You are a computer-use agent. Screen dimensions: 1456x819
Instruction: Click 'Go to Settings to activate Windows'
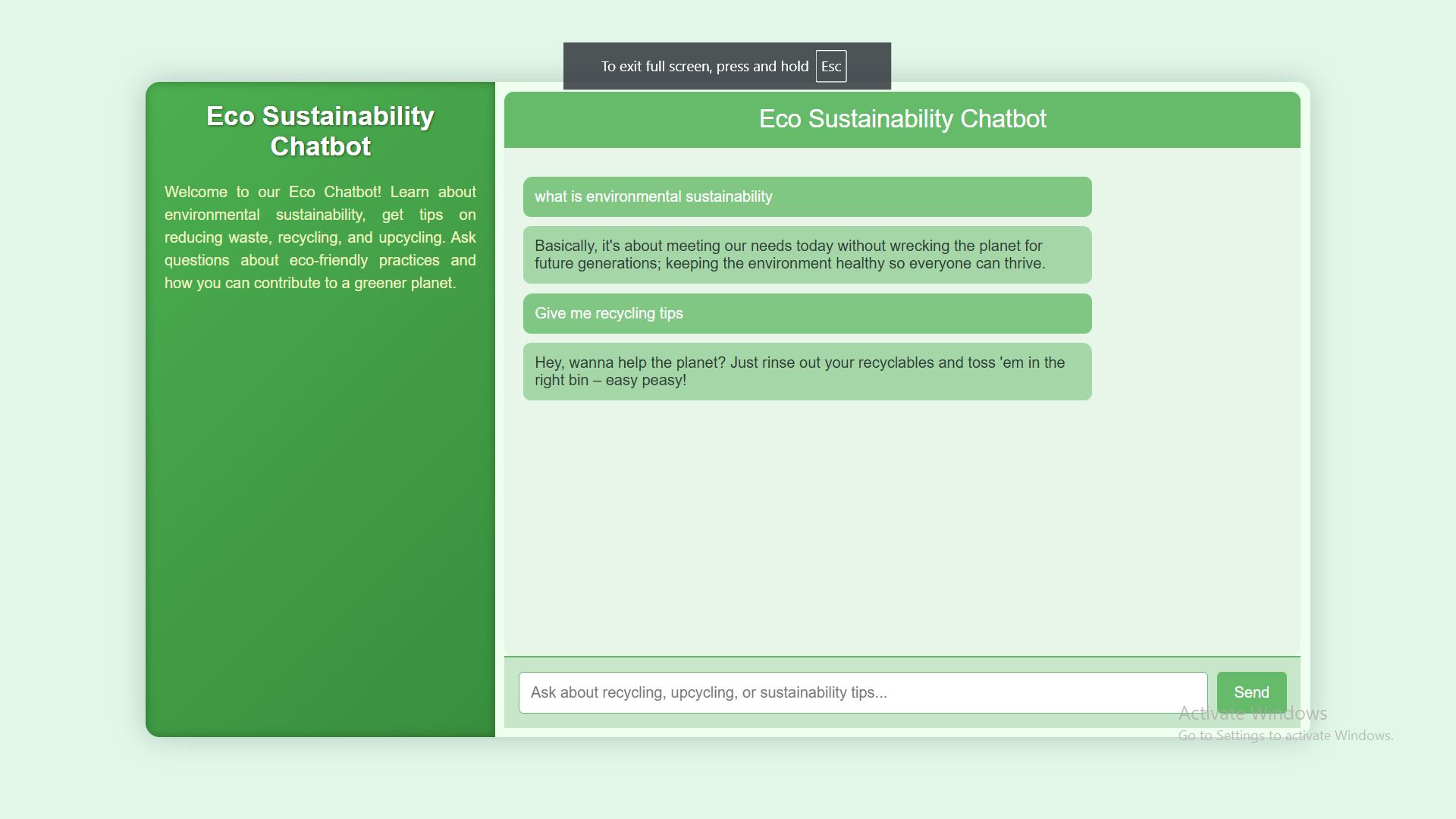pyautogui.click(x=1285, y=736)
